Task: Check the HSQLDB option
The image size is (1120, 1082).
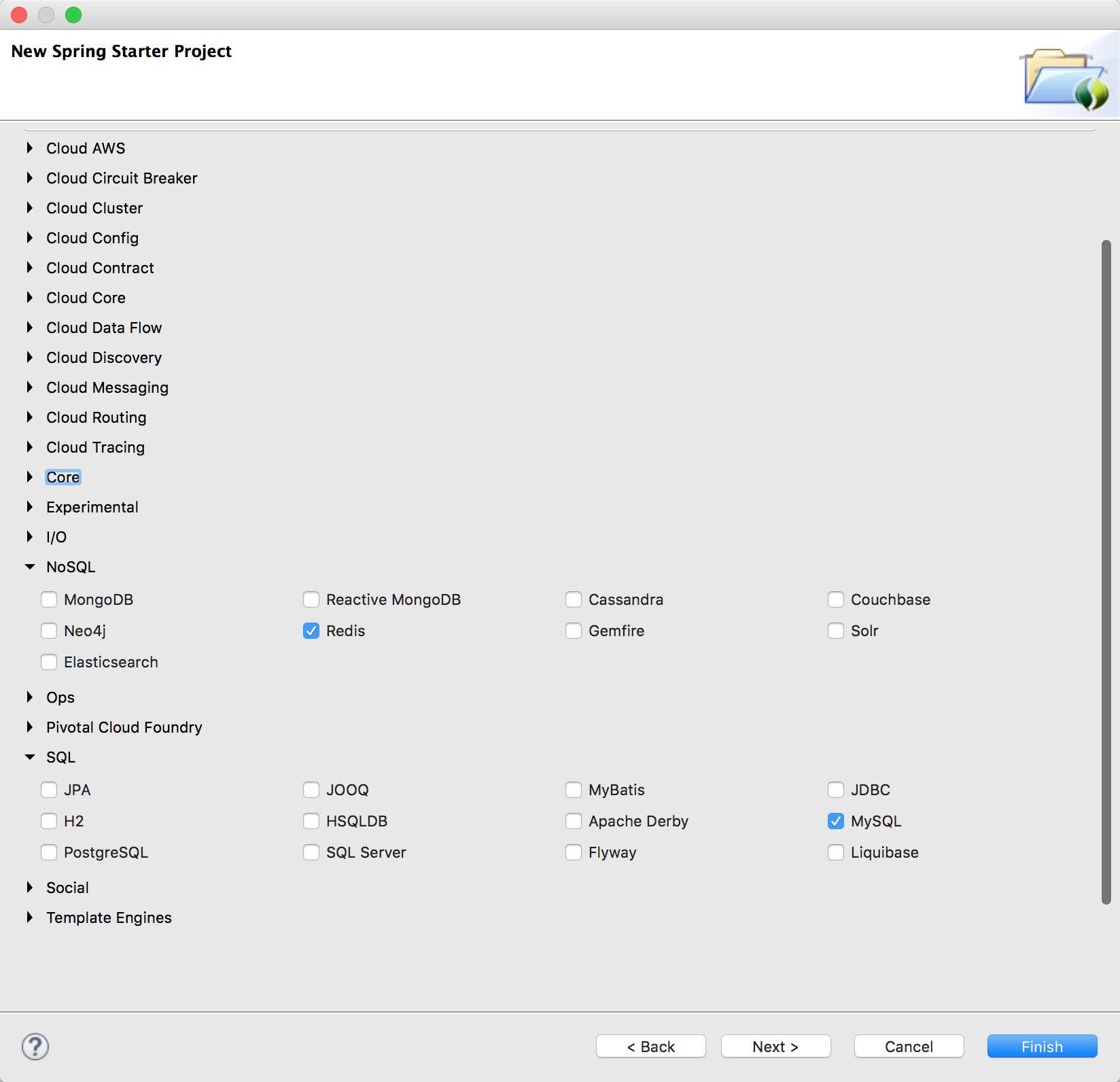Action: [311, 821]
